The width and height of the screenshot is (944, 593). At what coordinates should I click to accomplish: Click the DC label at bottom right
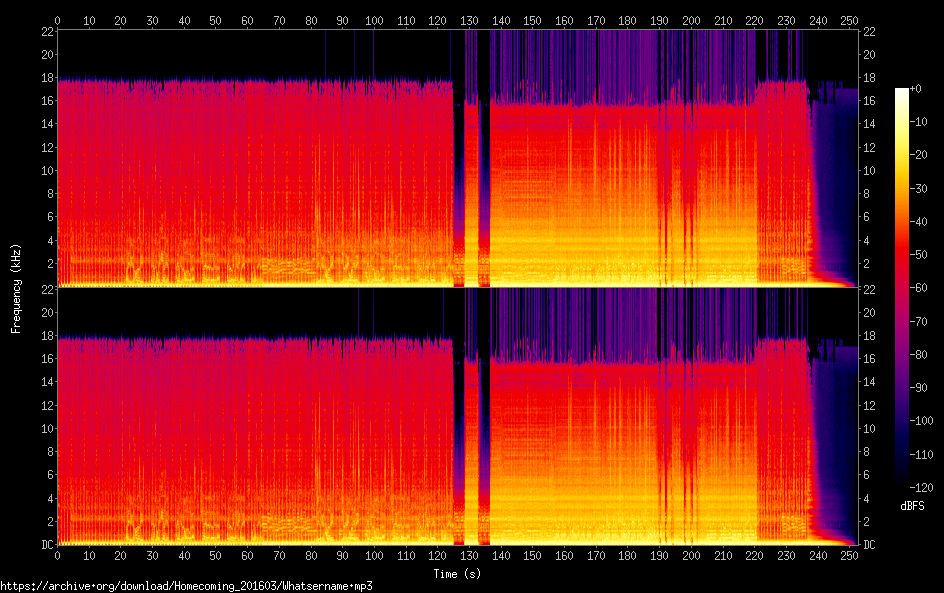[x=870, y=545]
